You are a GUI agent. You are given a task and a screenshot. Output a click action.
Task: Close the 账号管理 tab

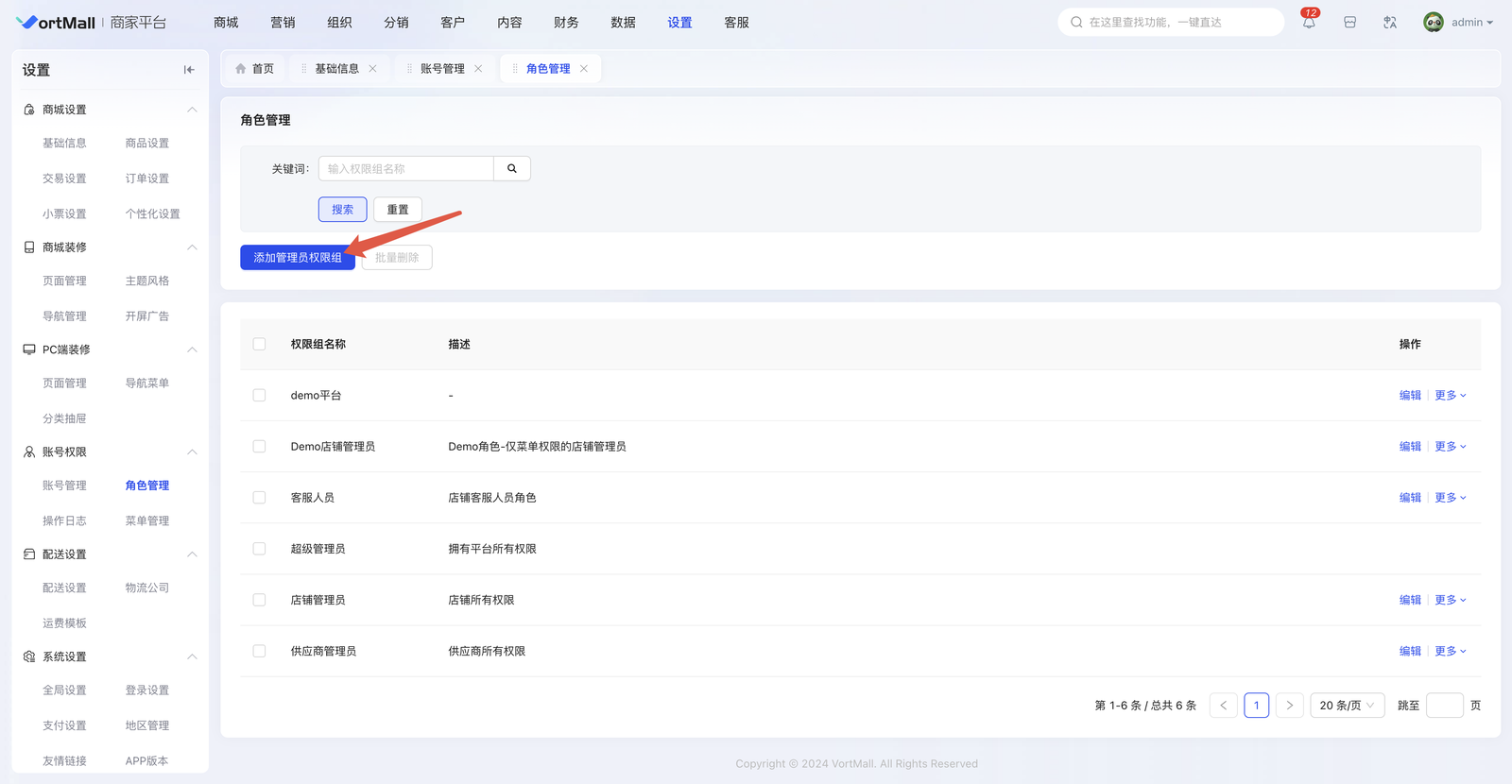[x=478, y=69]
